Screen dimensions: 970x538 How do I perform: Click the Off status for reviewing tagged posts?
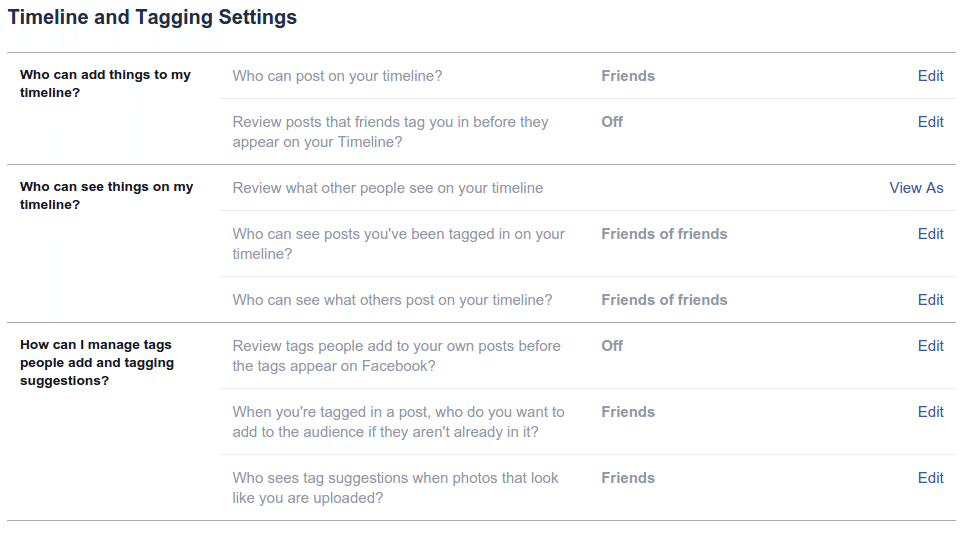pos(612,122)
